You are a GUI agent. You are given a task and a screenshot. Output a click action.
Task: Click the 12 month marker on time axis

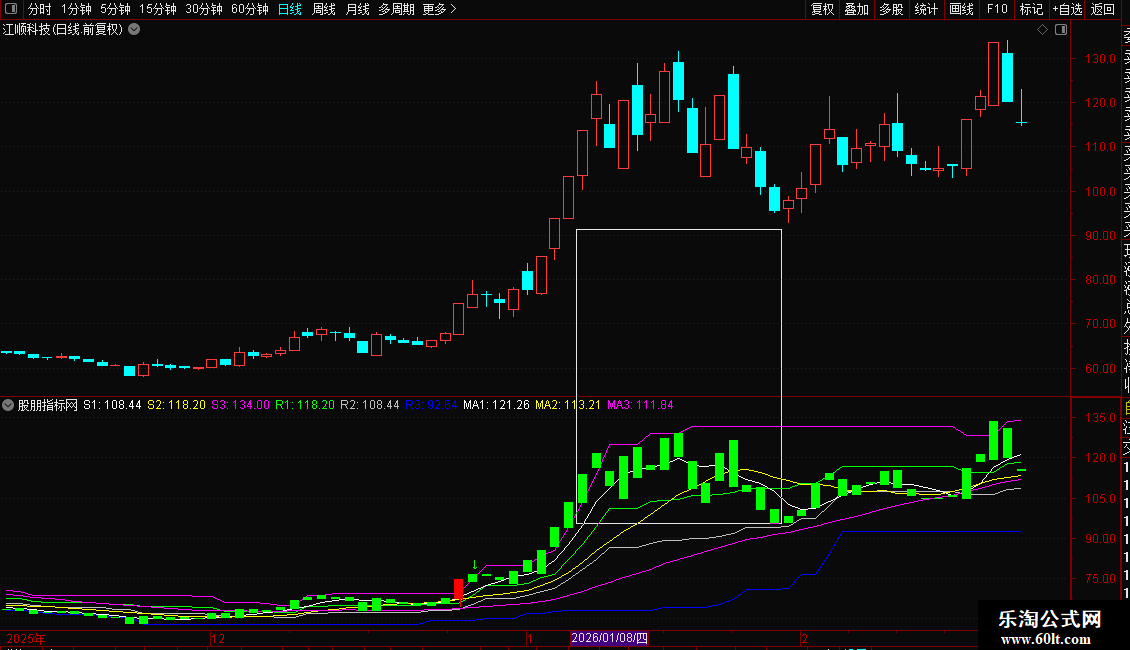point(218,638)
